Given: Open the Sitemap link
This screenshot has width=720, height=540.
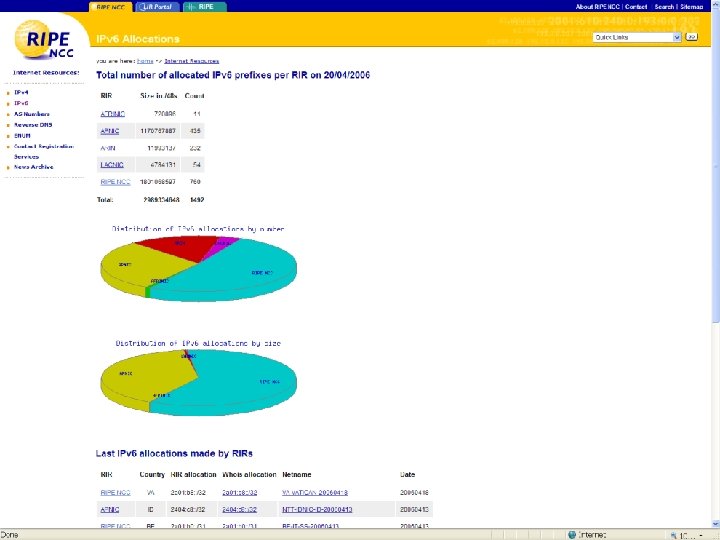Looking at the screenshot, I should click(x=692, y=6).
